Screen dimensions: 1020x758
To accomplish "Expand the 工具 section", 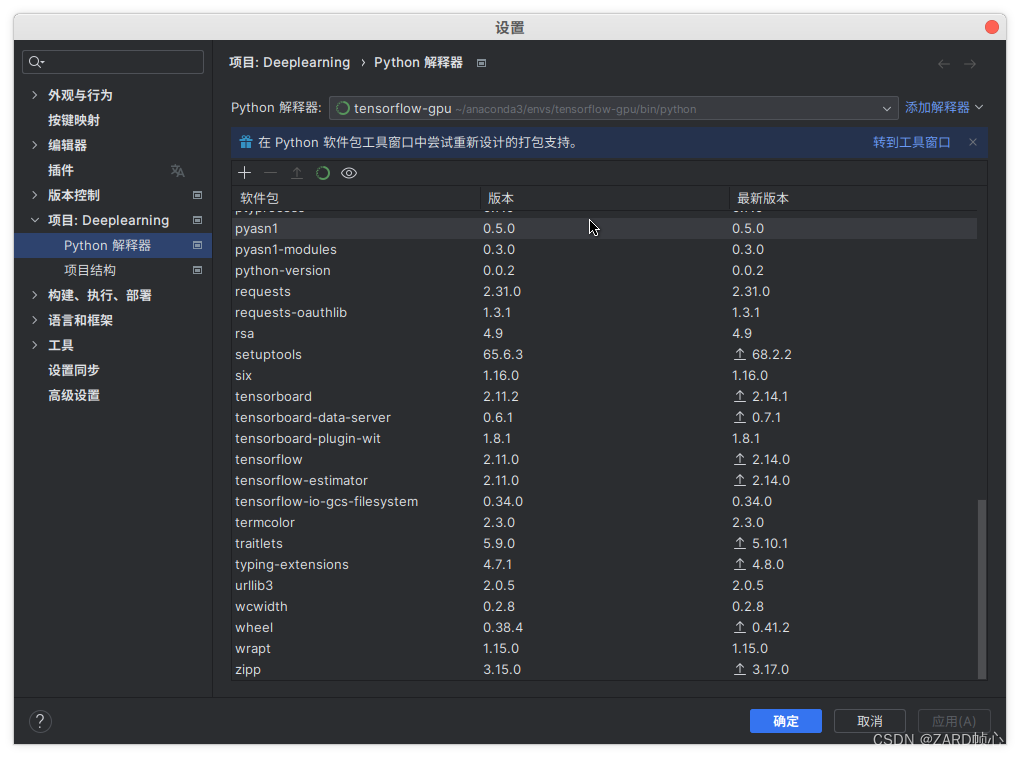I will [34, 345].
